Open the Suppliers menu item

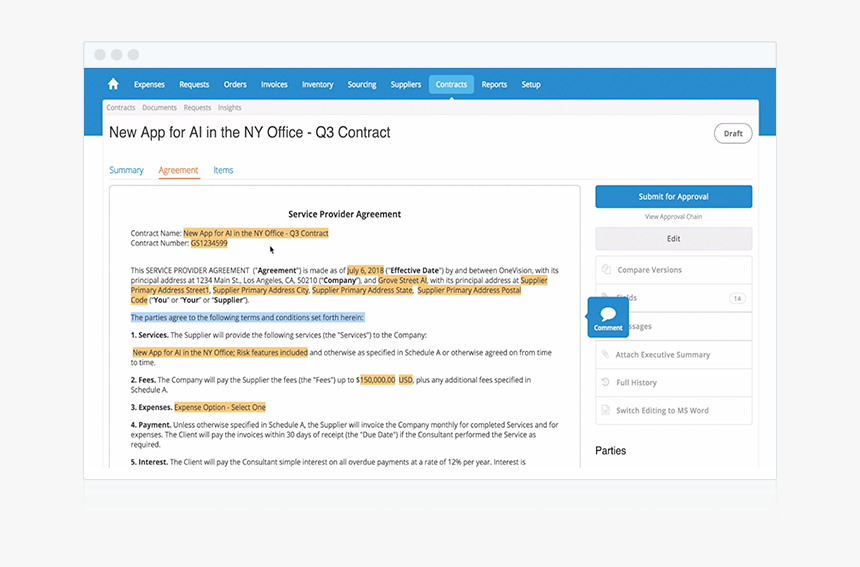pyautogui.click(x=406, y=85)
